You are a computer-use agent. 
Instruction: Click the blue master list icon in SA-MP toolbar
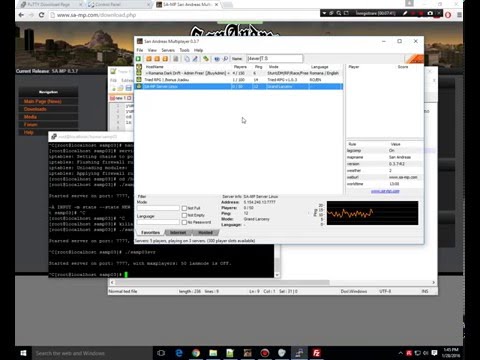point(217,59)
